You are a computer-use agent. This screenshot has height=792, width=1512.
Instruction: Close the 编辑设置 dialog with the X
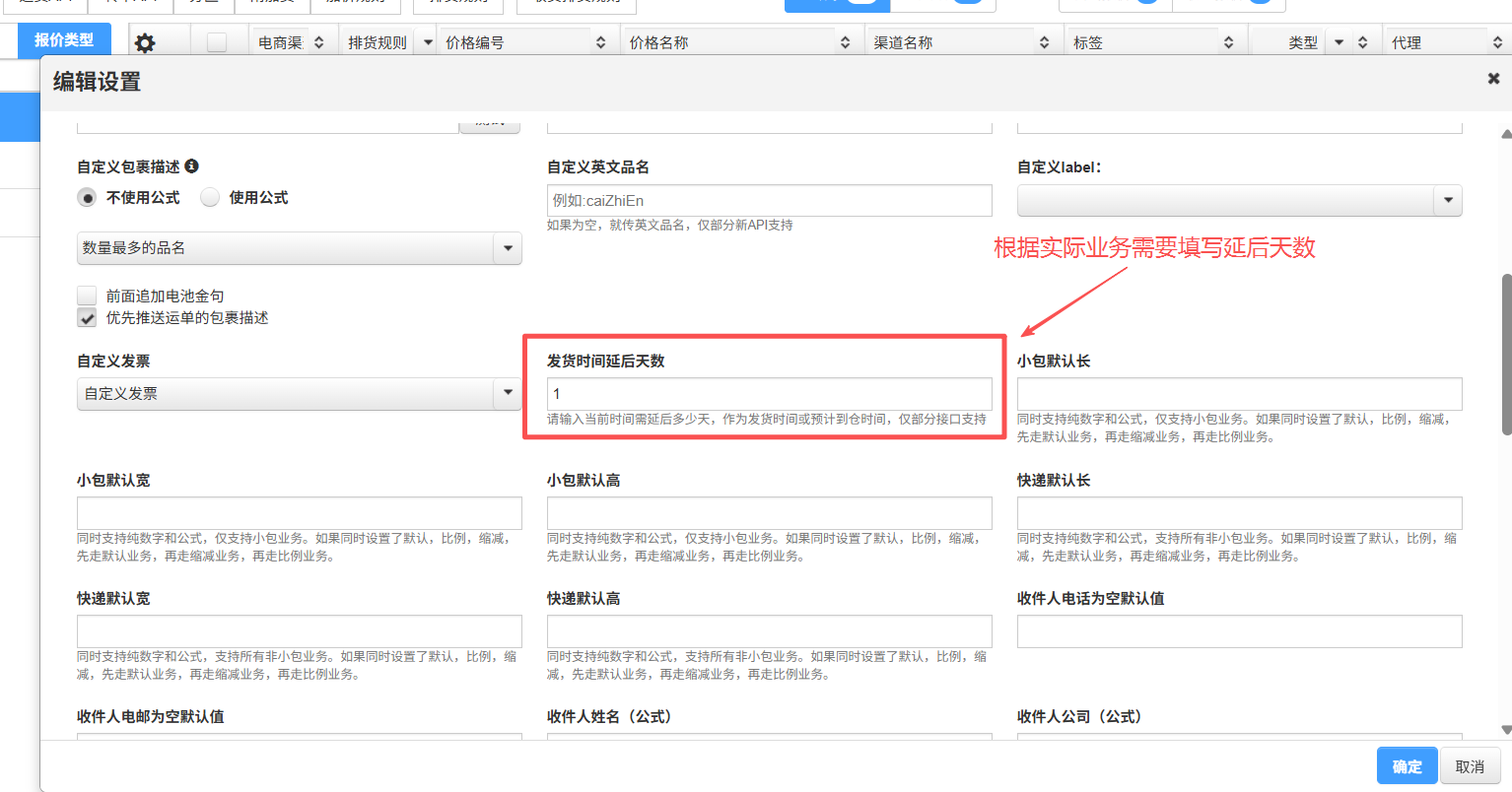click(x=1493, y=79)
